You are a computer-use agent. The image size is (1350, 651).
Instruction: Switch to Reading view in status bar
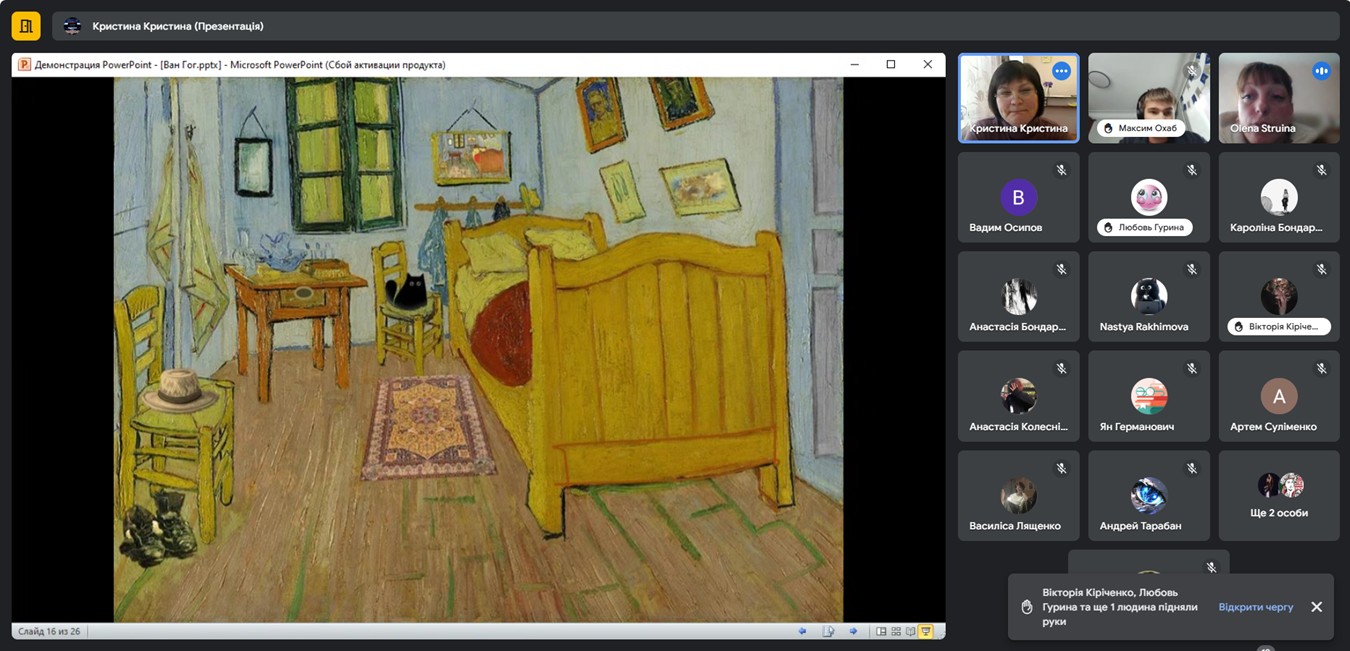tap(910, 631)
